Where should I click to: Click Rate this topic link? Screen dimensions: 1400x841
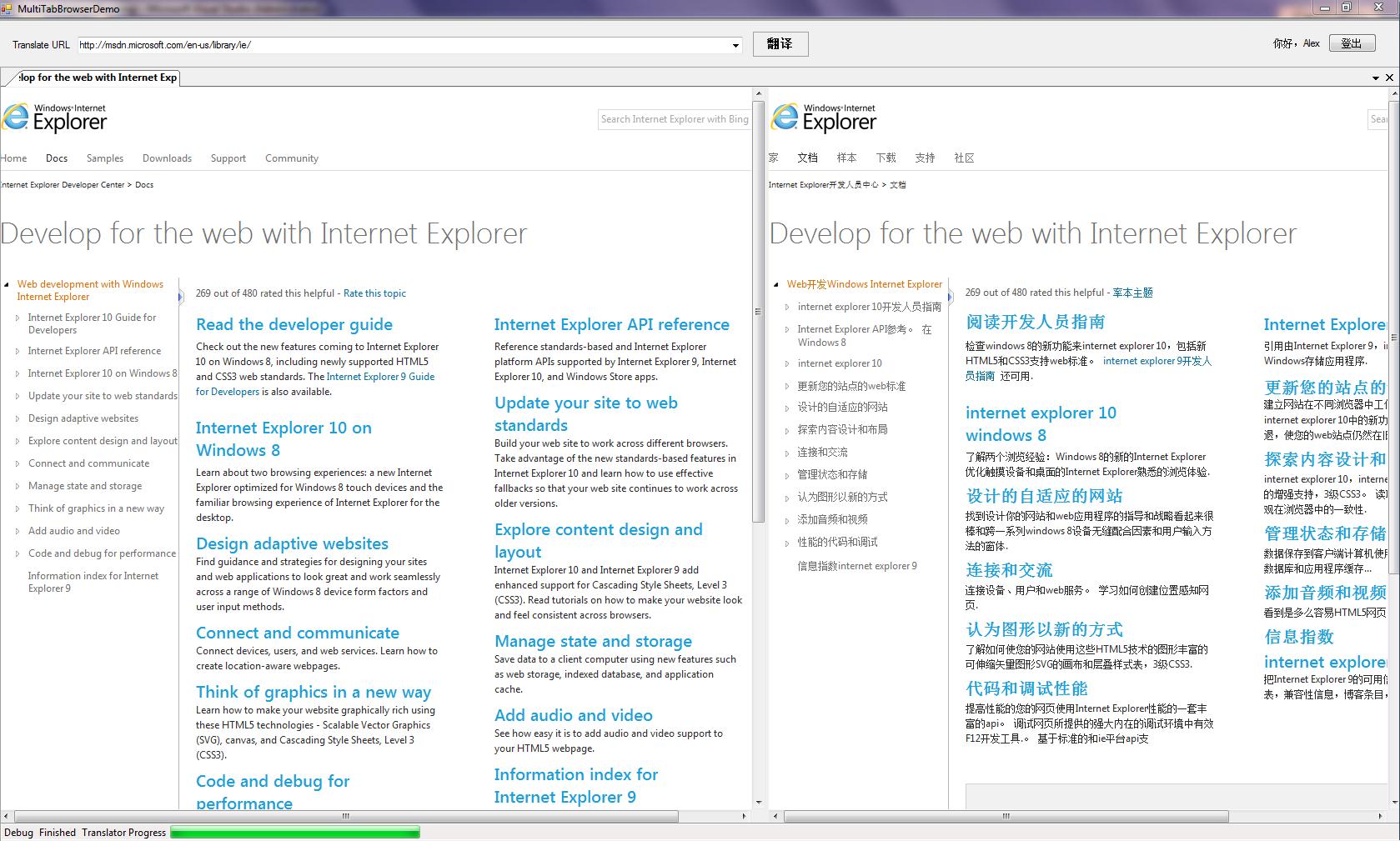[374, 293]
